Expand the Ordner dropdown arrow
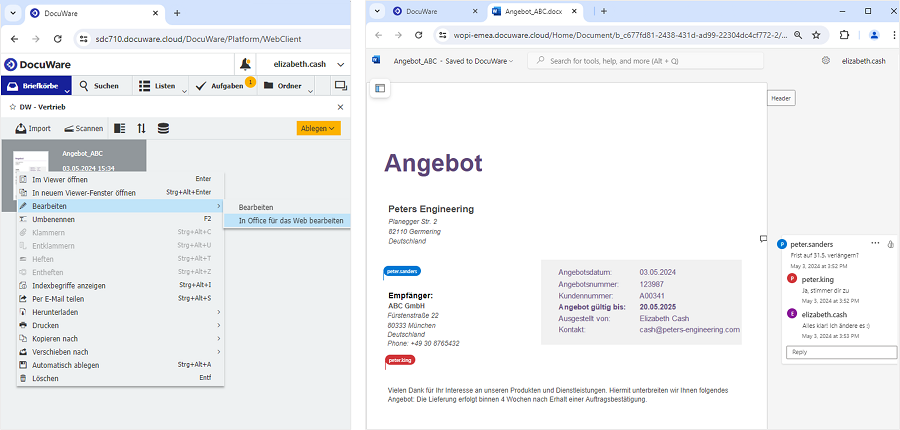 (x=310, y=90)
